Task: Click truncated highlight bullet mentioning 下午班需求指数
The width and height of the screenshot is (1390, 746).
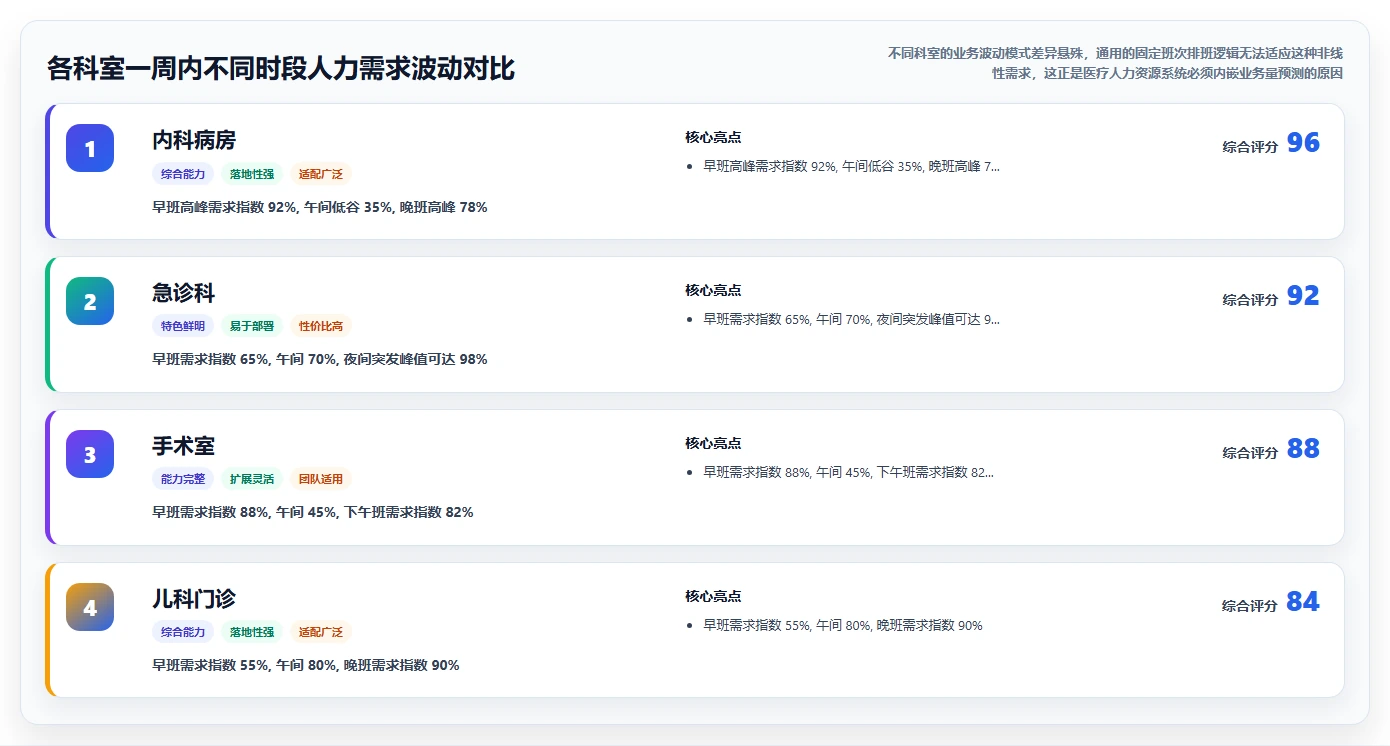Action: tap(849, 472)
